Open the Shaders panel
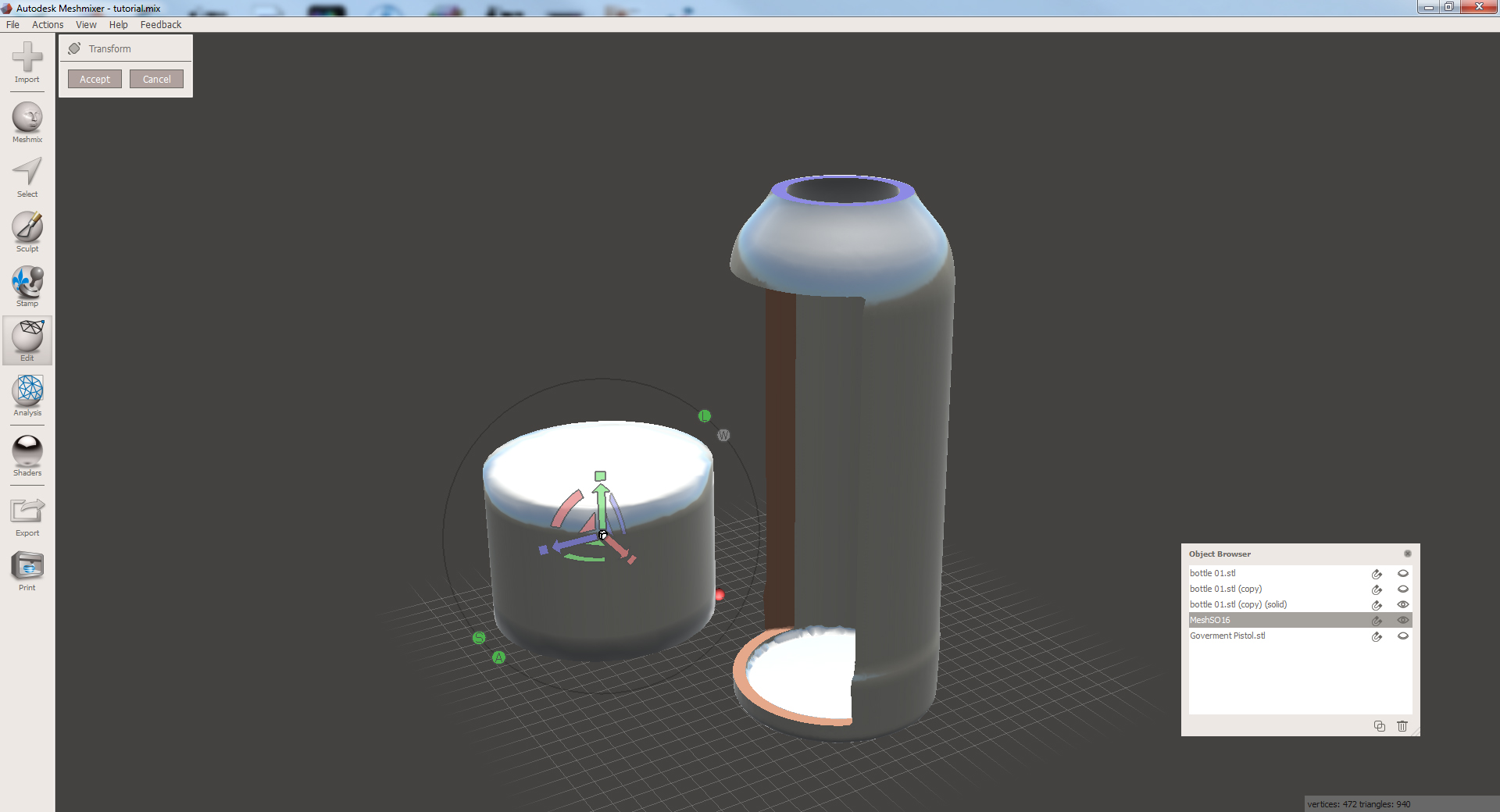 [27, 456]
